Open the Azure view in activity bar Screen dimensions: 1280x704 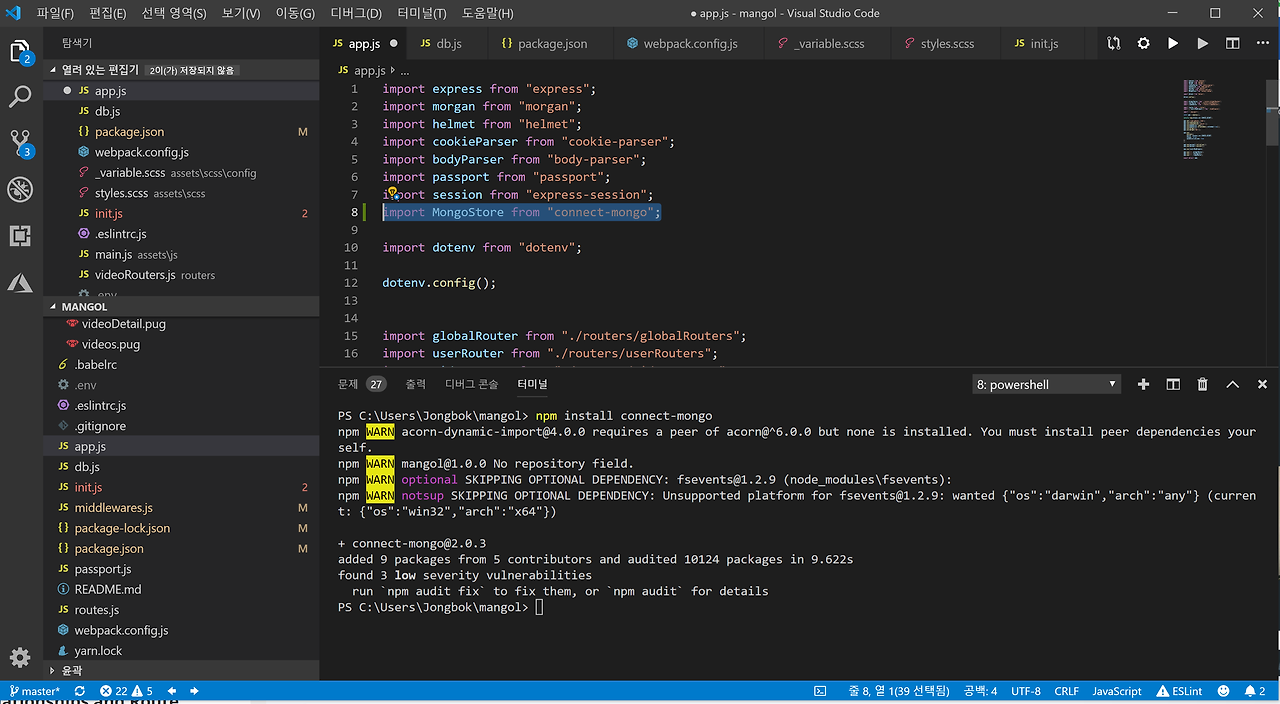[20, 283]
